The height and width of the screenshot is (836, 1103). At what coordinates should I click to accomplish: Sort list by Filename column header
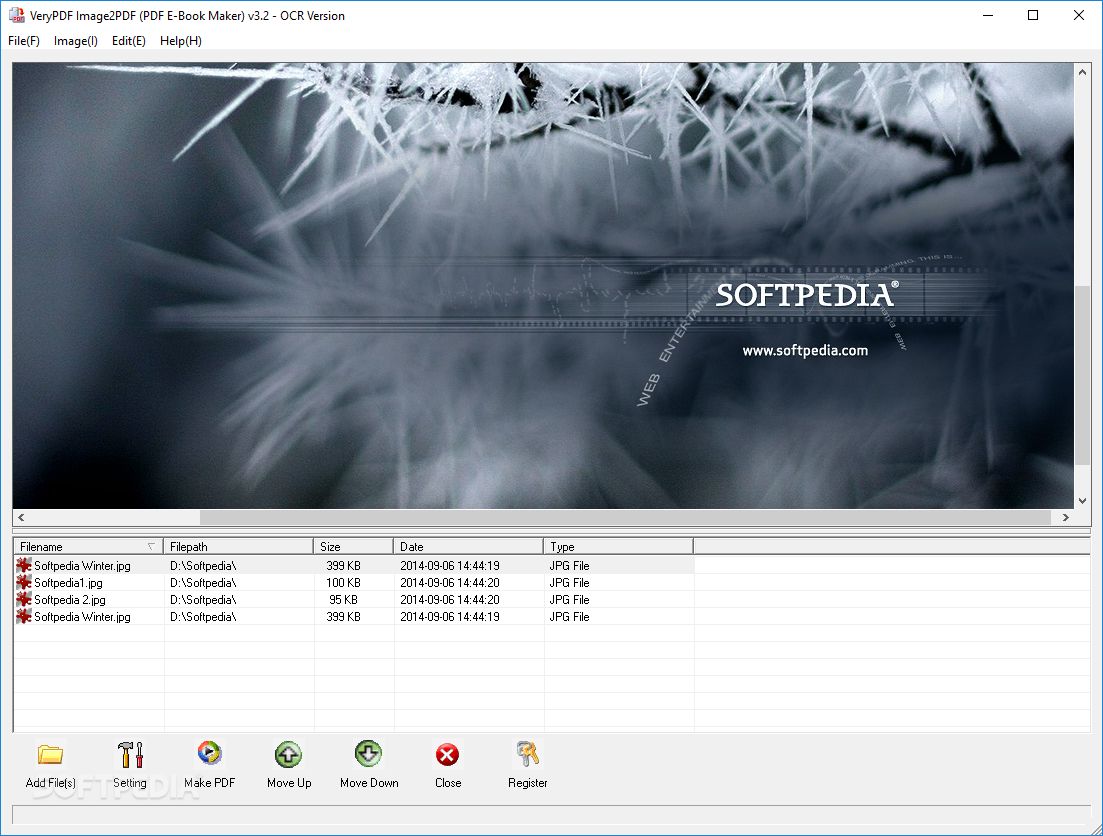click(x=89, y=546)
